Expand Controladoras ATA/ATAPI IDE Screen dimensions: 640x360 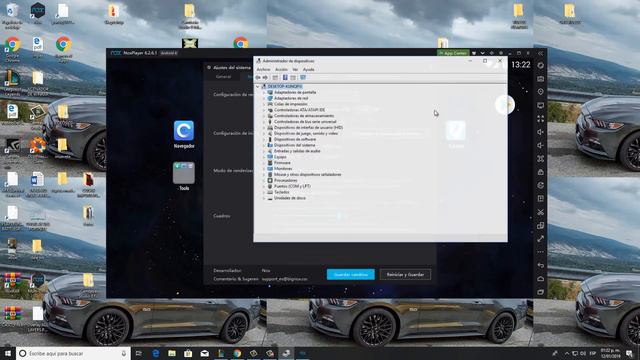[x=264, y=110]
